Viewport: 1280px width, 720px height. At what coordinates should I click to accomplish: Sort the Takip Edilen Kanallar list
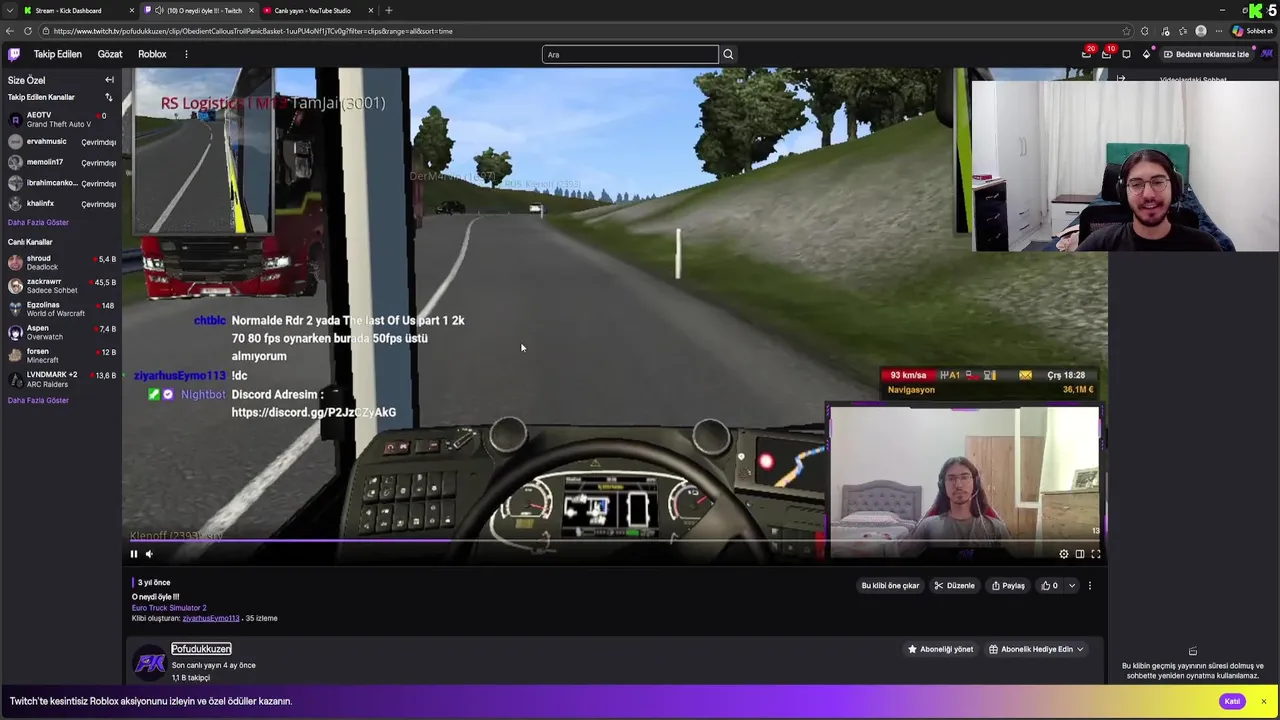108,97
